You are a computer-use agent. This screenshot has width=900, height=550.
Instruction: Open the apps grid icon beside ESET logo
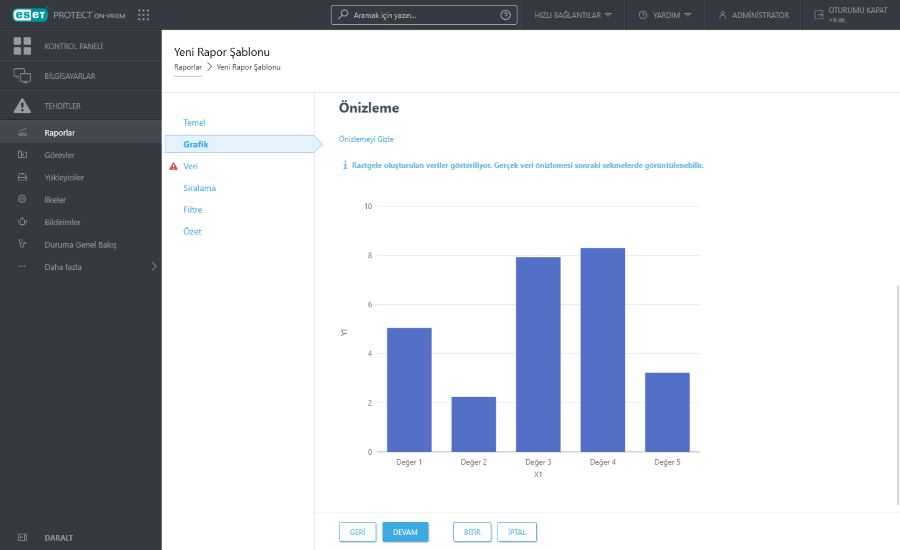[x=144, y=15]
